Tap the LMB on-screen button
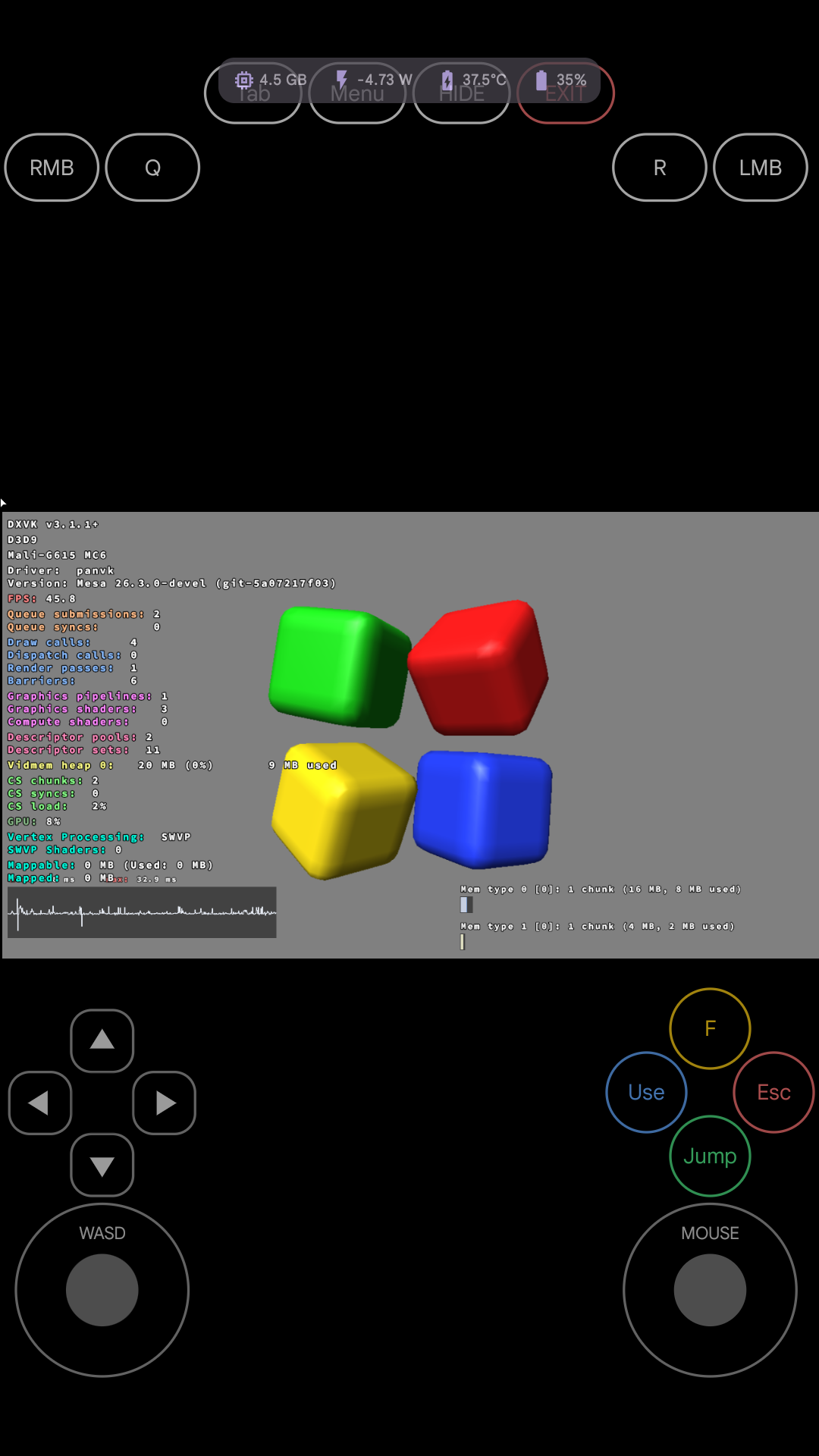819x1456 pixels. click(761, 168)
